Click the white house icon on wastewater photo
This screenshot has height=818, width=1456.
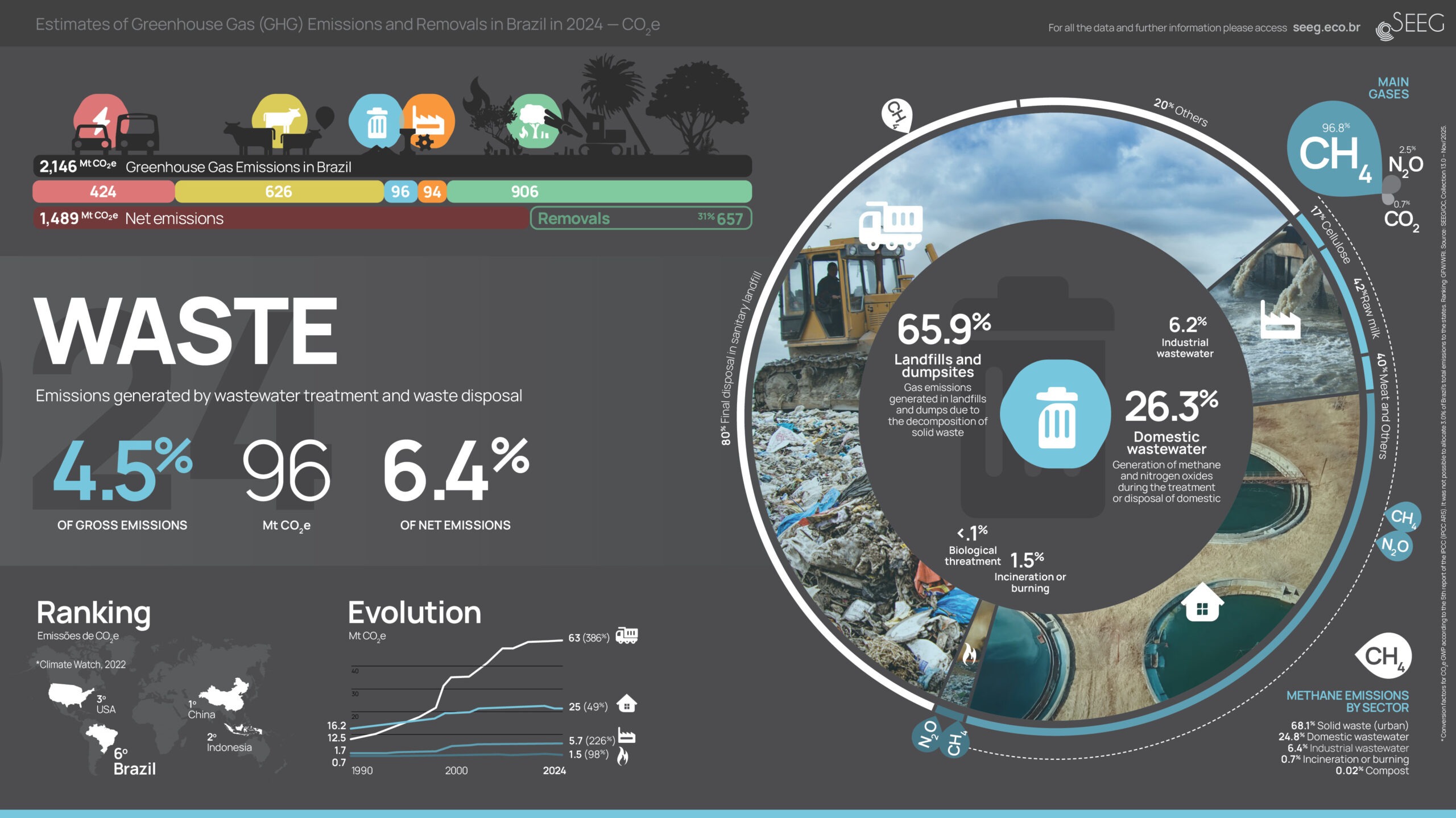pos(1202,602)
